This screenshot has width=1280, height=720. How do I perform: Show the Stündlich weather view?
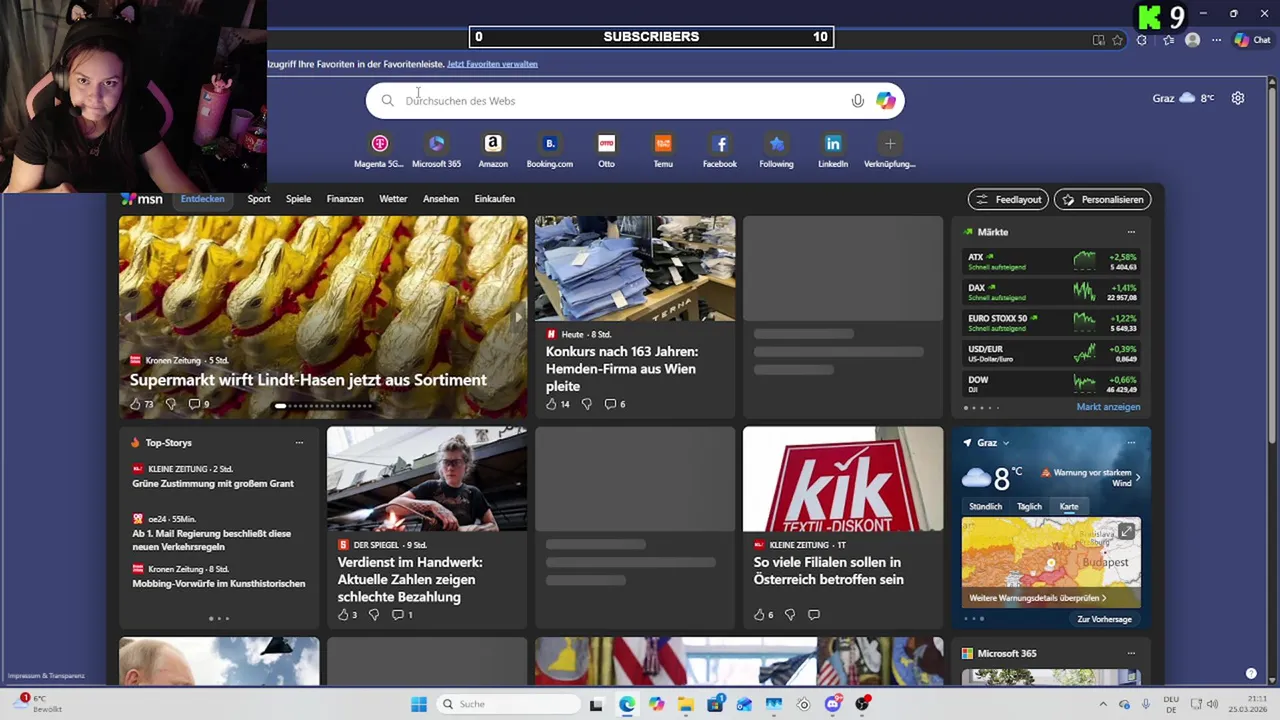[985, 507]
